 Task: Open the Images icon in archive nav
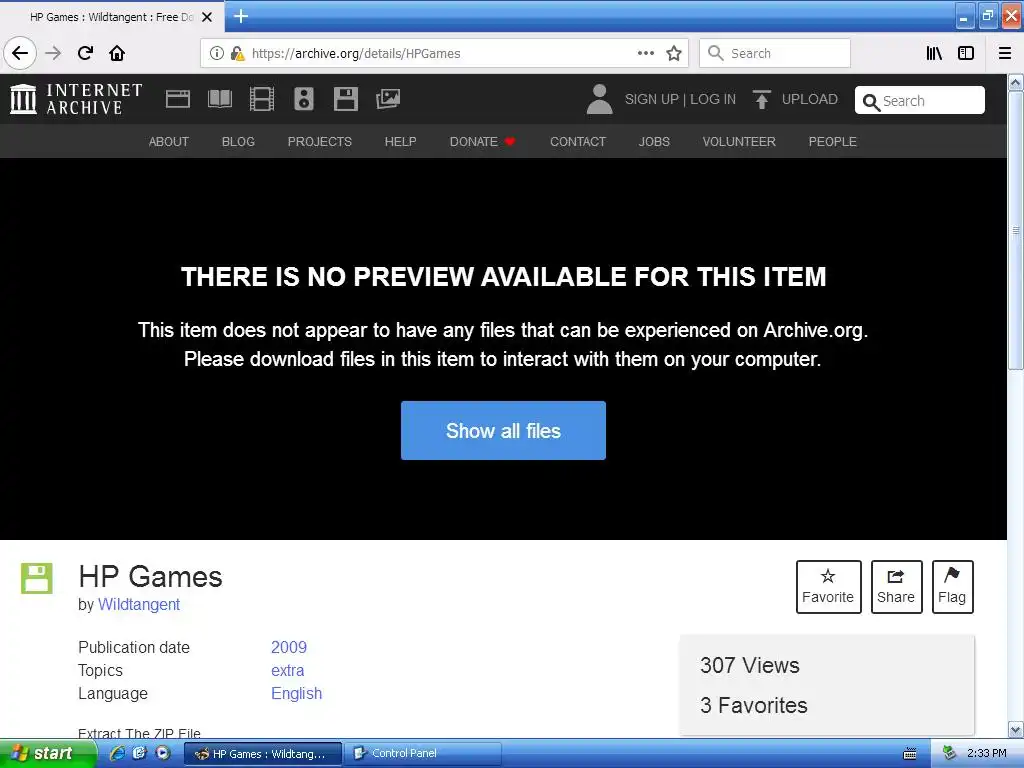click(388, 99)
